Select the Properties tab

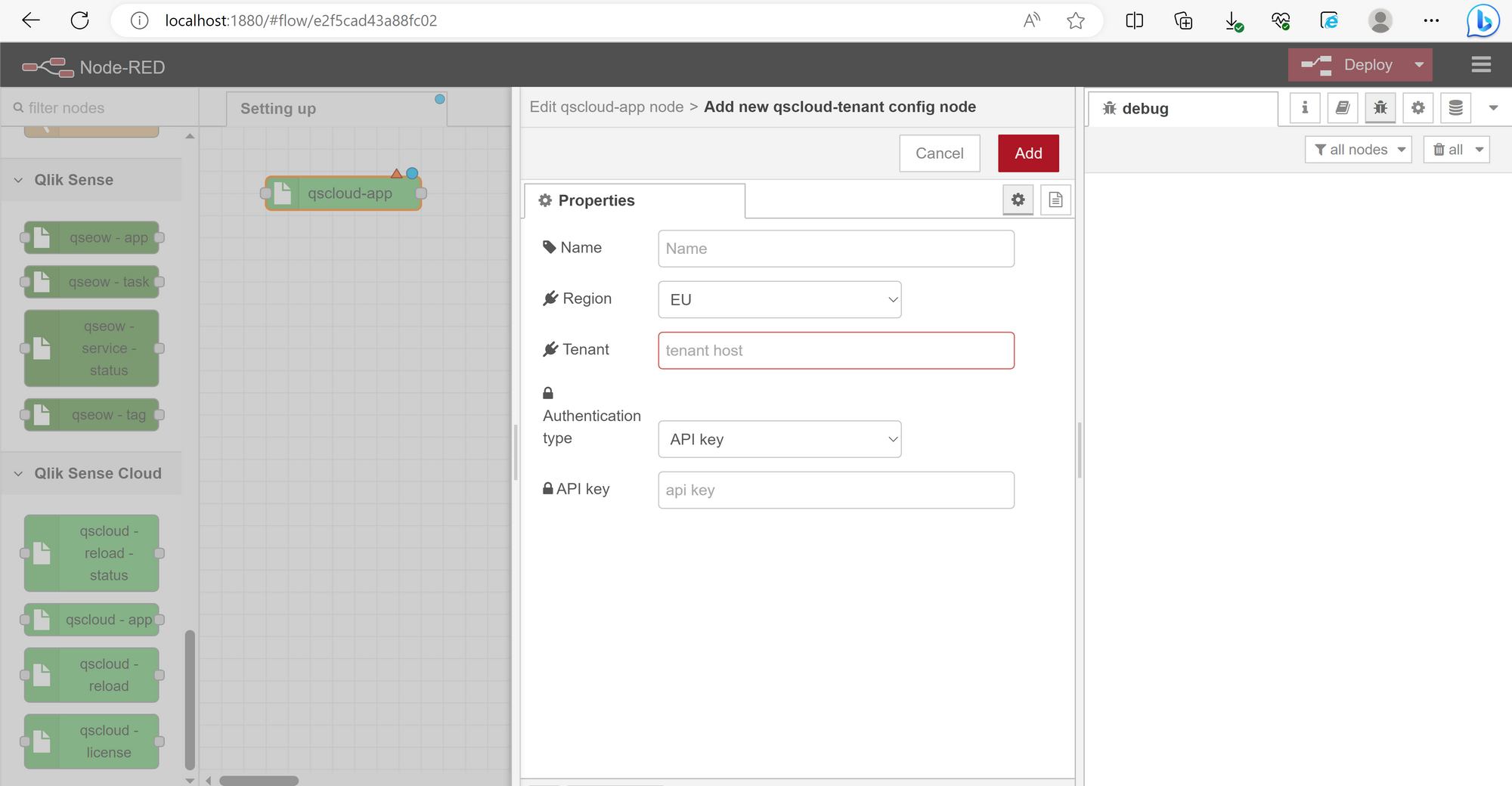pos(634,200)
